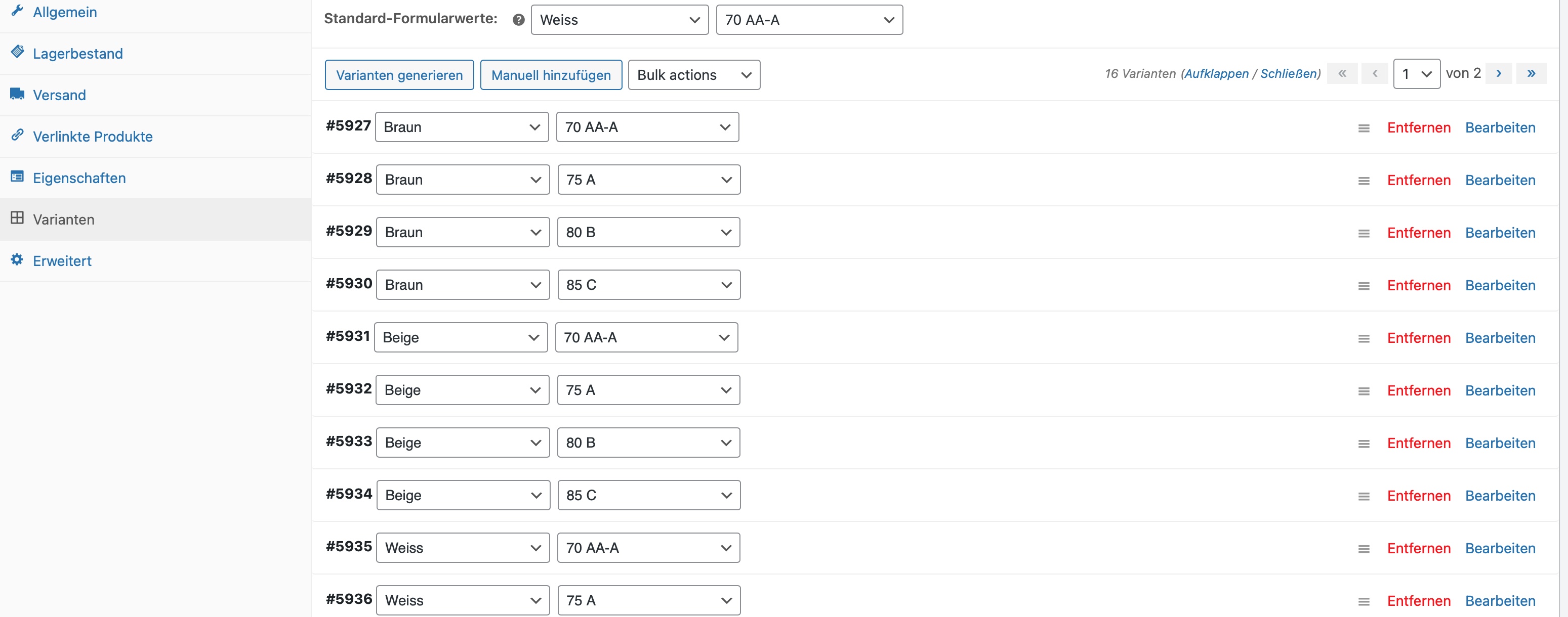Click the drag handle icon for variation #5931
Screen dimensions: 1568x617
[x=1364, y=338]
